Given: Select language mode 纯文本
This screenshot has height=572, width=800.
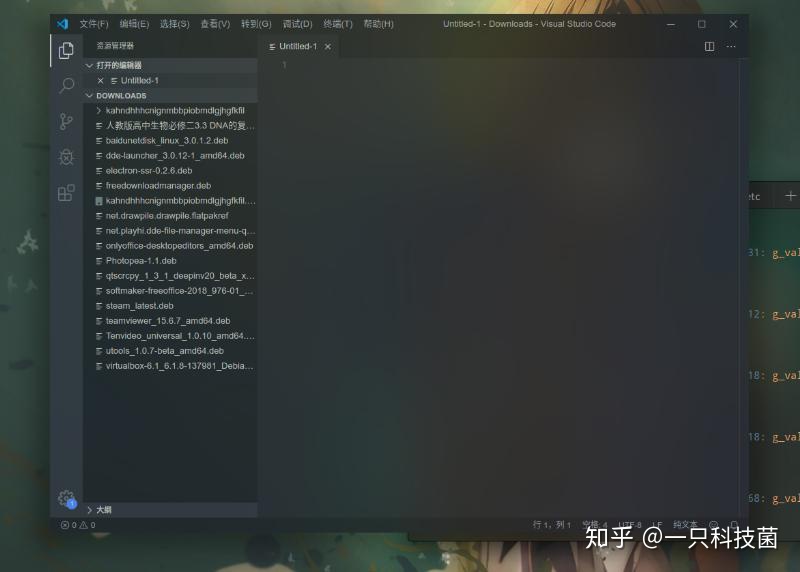Looking at the screenshot, I should click(685, 525).
